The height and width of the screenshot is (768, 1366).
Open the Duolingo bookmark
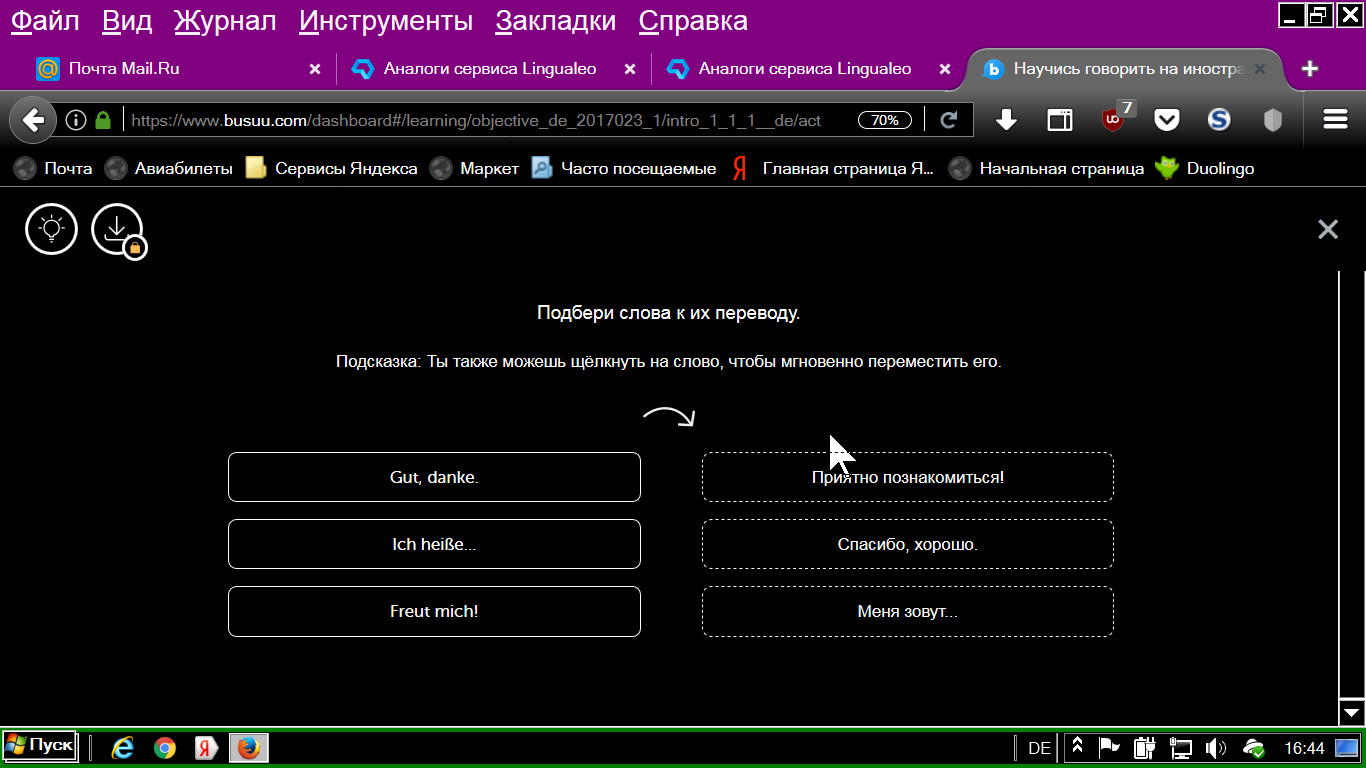point(1205,168)
